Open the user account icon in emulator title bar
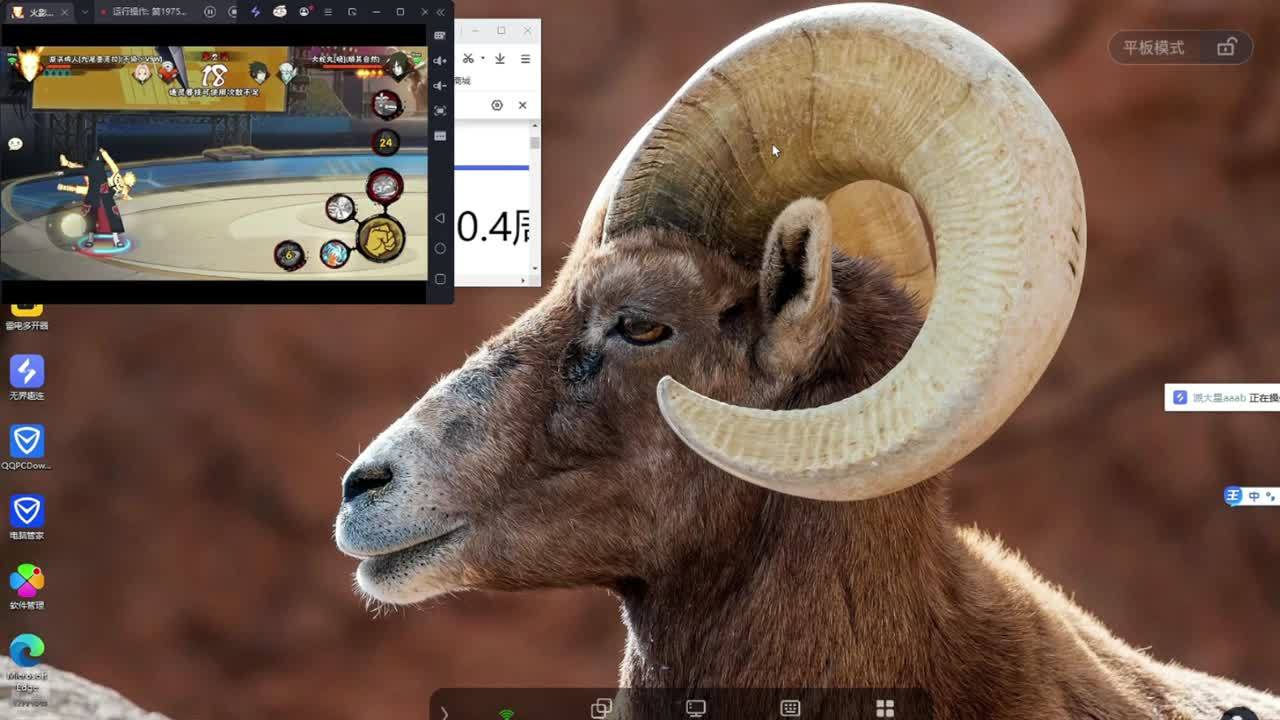 304,12
